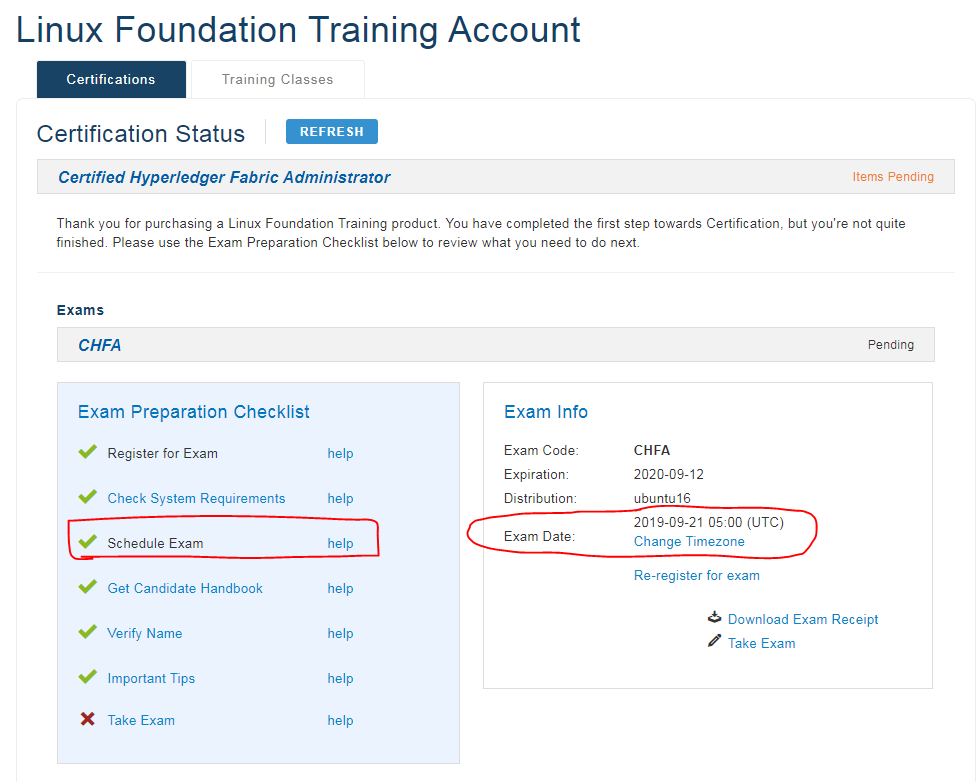Viewport: 976px width, 782px height.
Task: Select the exam date 2019-09-21 05:00 (UTC)
Action: click(x=709, y=522)
